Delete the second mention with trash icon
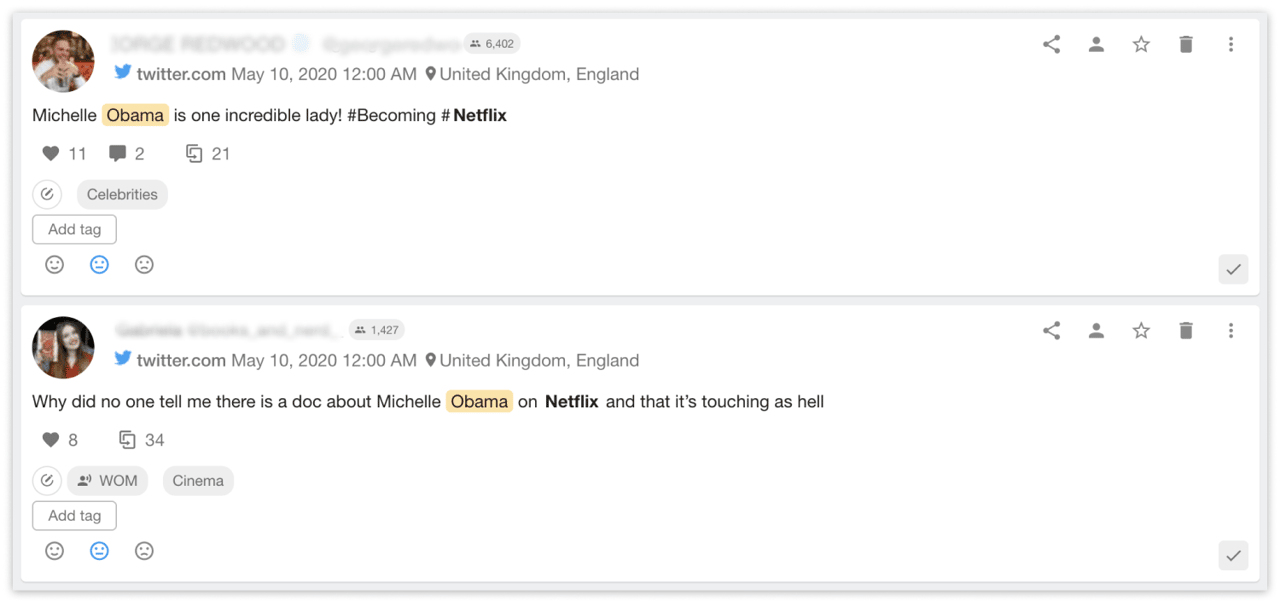Image resolution: width=1280 pixels, height=606 pixels. pos(1186,331)
